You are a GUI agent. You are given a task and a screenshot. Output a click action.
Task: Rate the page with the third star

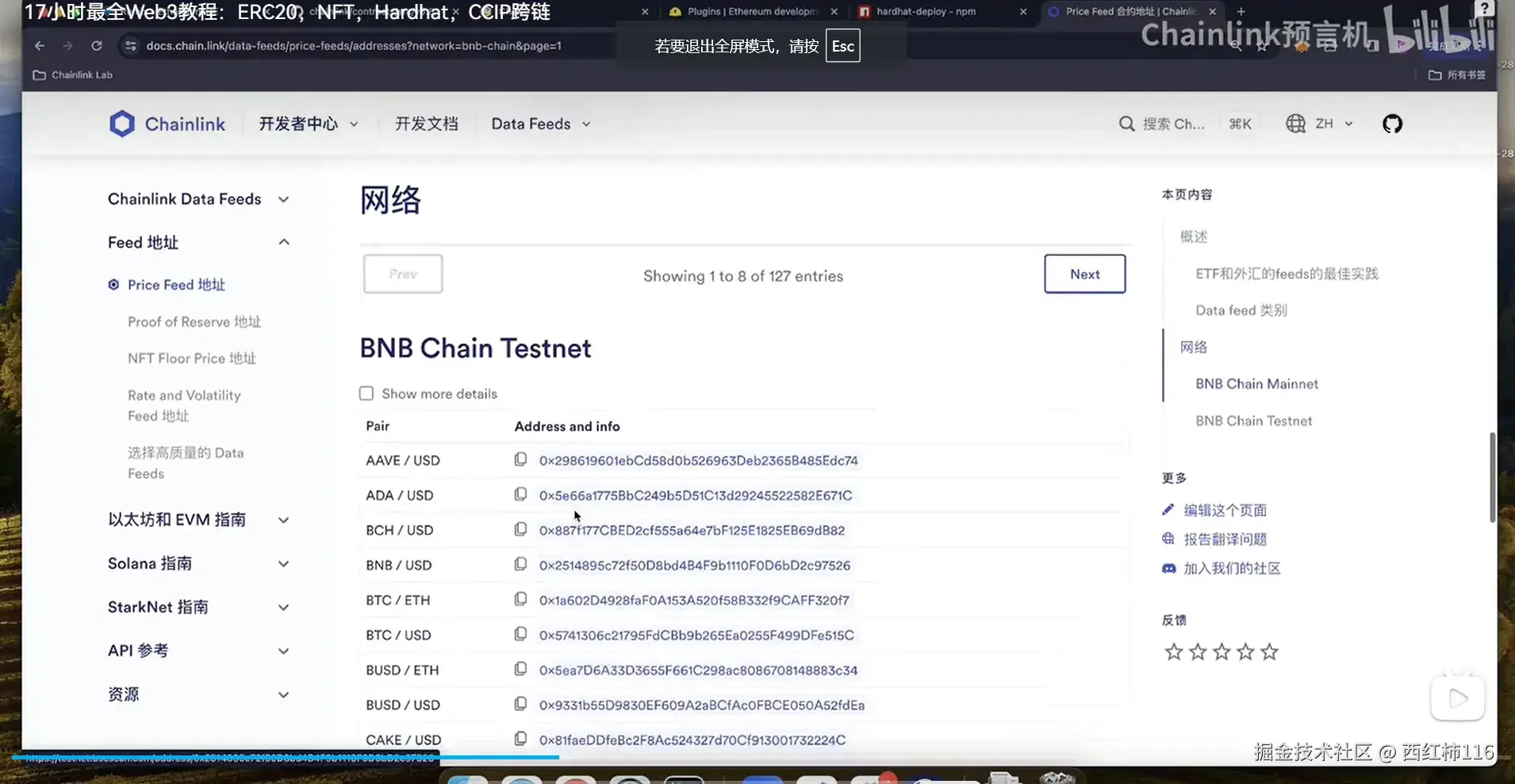click(1222, 652)
